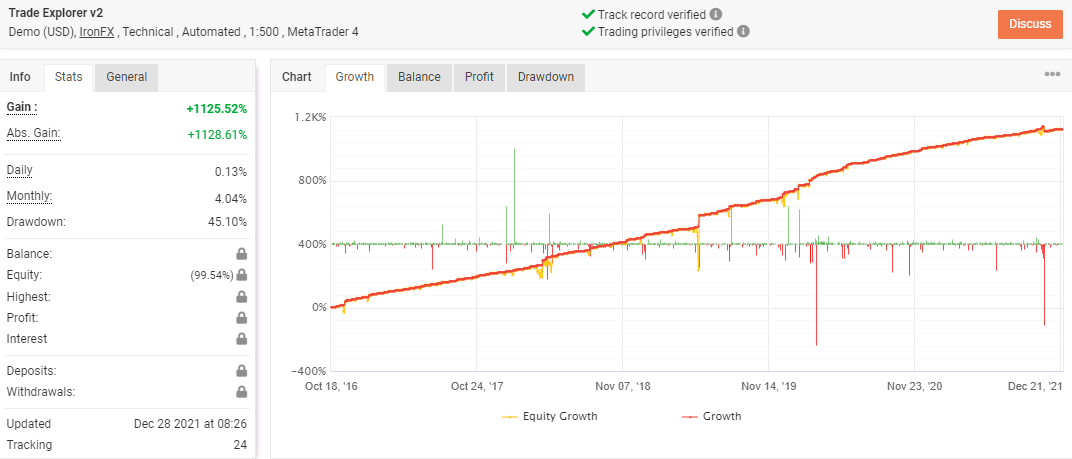The width and height of the screenshot is (1072, 459).
Task: Open the IronFX broker link
Action: click(98, 31)
